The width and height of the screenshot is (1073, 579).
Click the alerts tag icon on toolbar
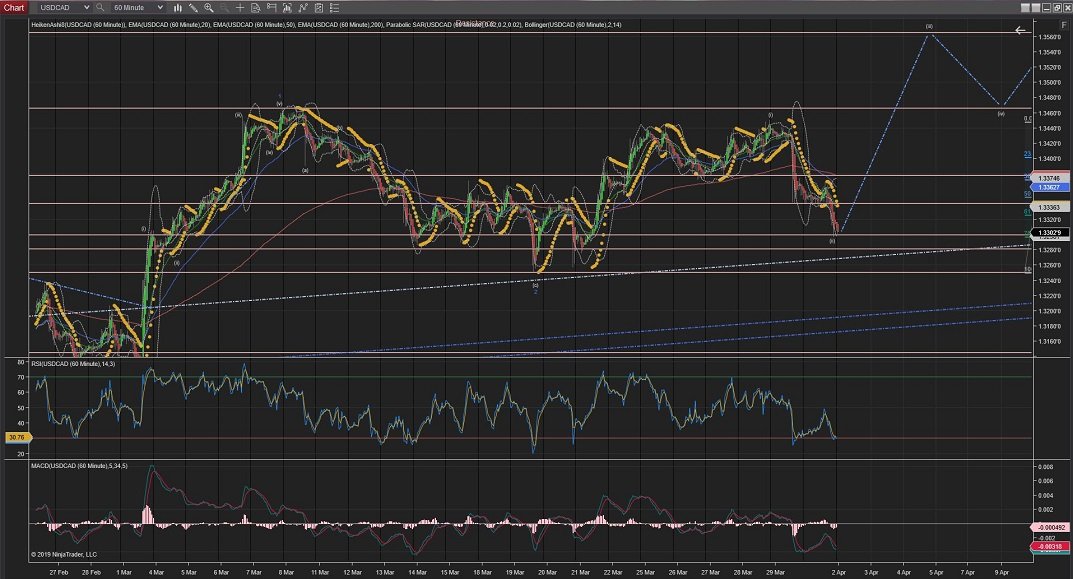[272, 9]
